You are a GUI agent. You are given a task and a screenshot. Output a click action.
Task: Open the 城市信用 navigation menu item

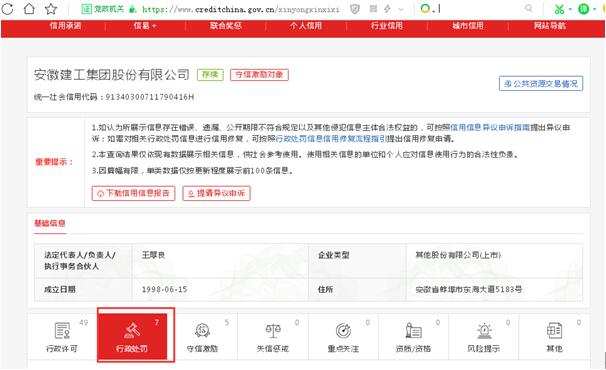468,26
